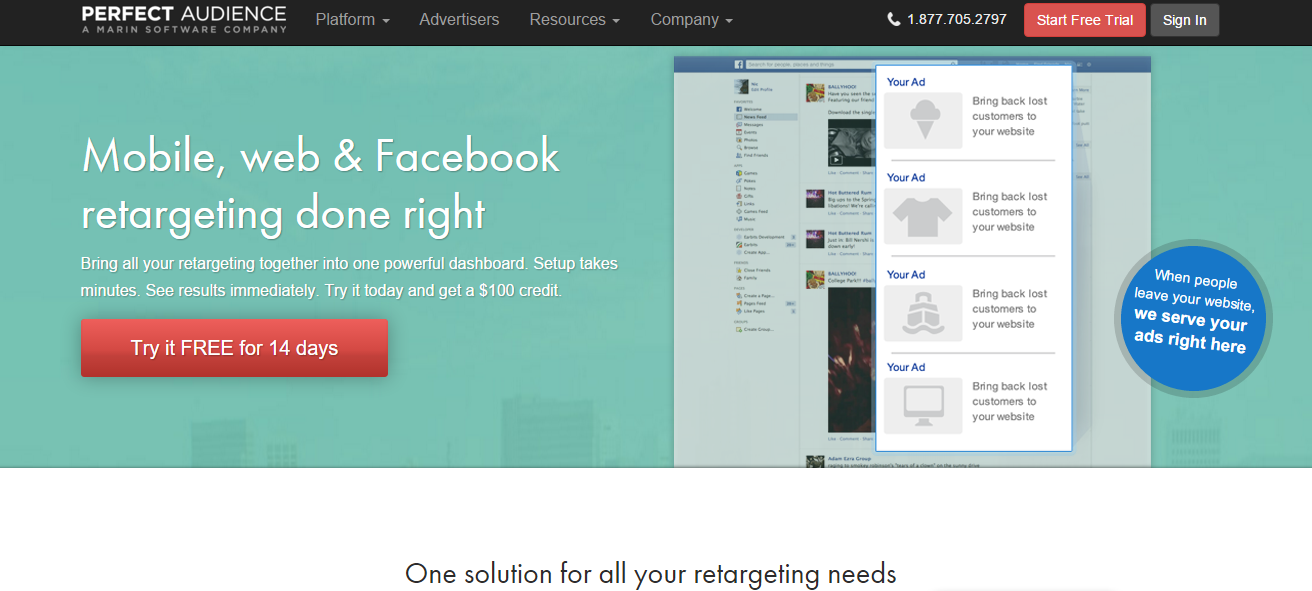Click the Sign In button

tap(1184, 20)
